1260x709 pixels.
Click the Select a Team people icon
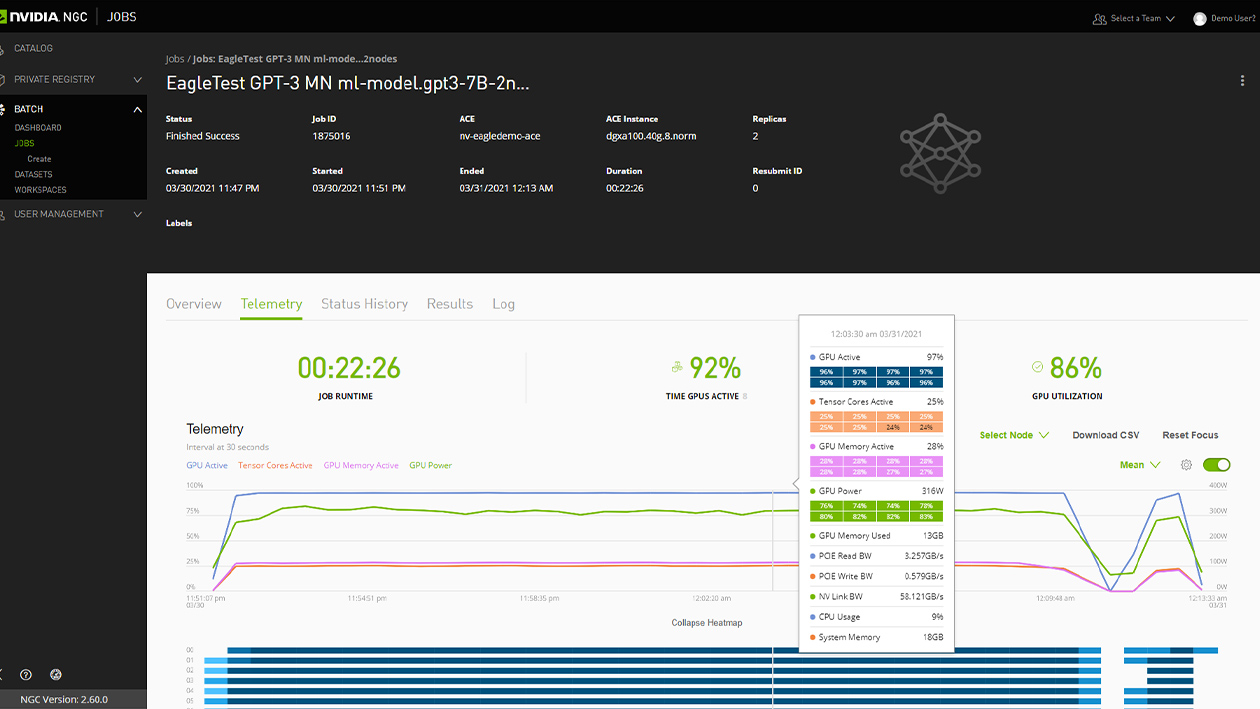coord(1100,18)
